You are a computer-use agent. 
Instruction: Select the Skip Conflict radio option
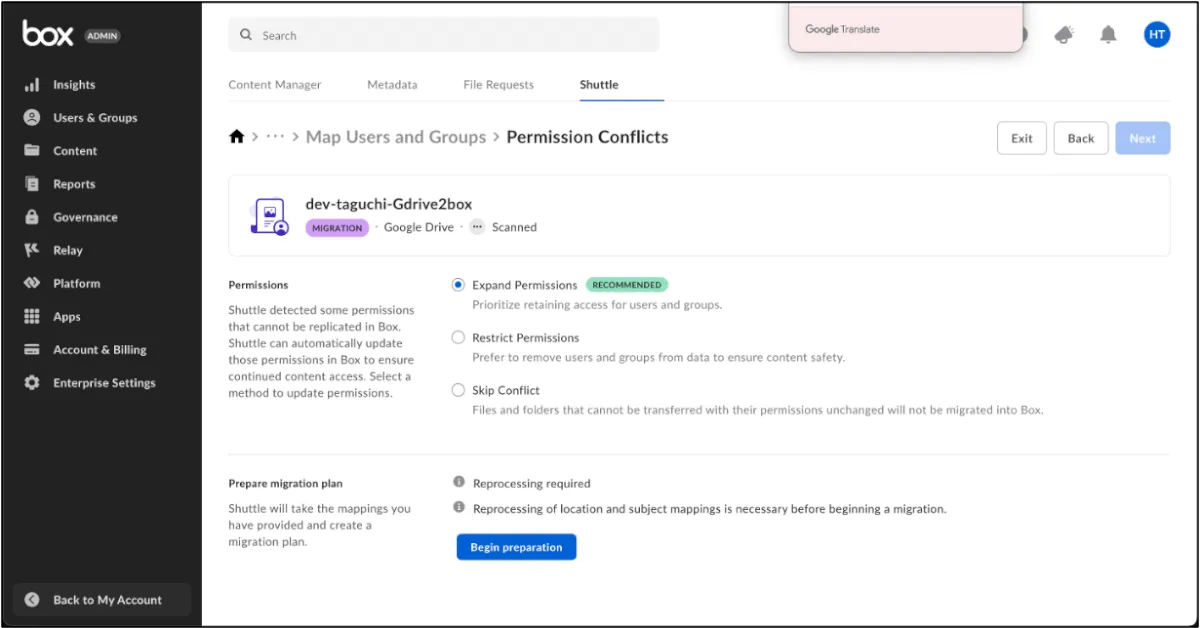click(x=458, y=390)
